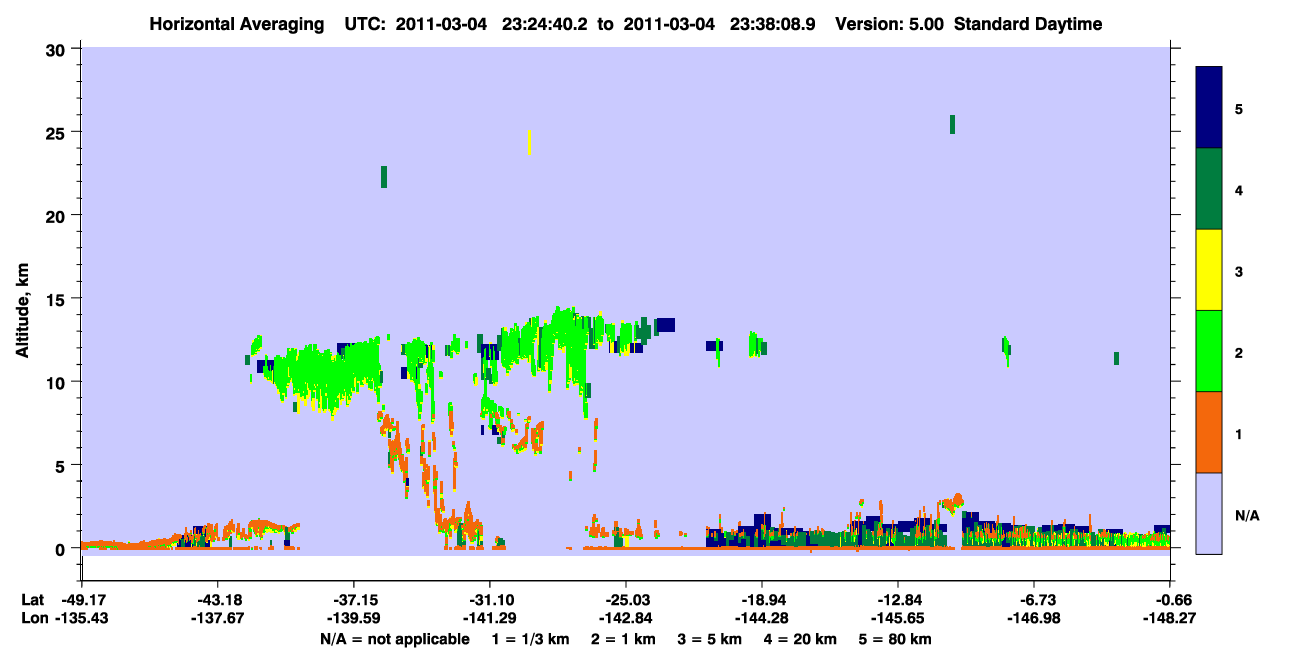
Task: Click the 15 km altitude tick label
Action: (57, 299)
